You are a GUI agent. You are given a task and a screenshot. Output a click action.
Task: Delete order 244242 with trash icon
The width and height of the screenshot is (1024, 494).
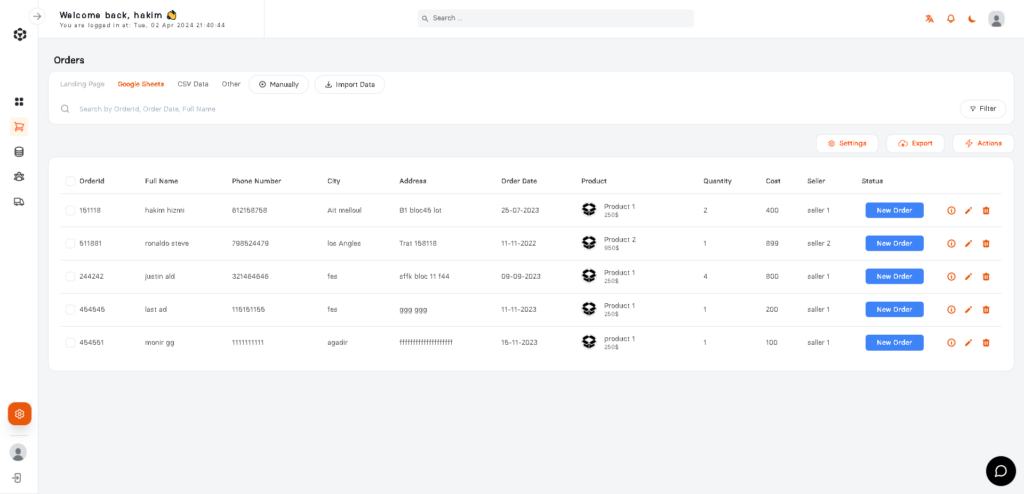pos(986,276)
